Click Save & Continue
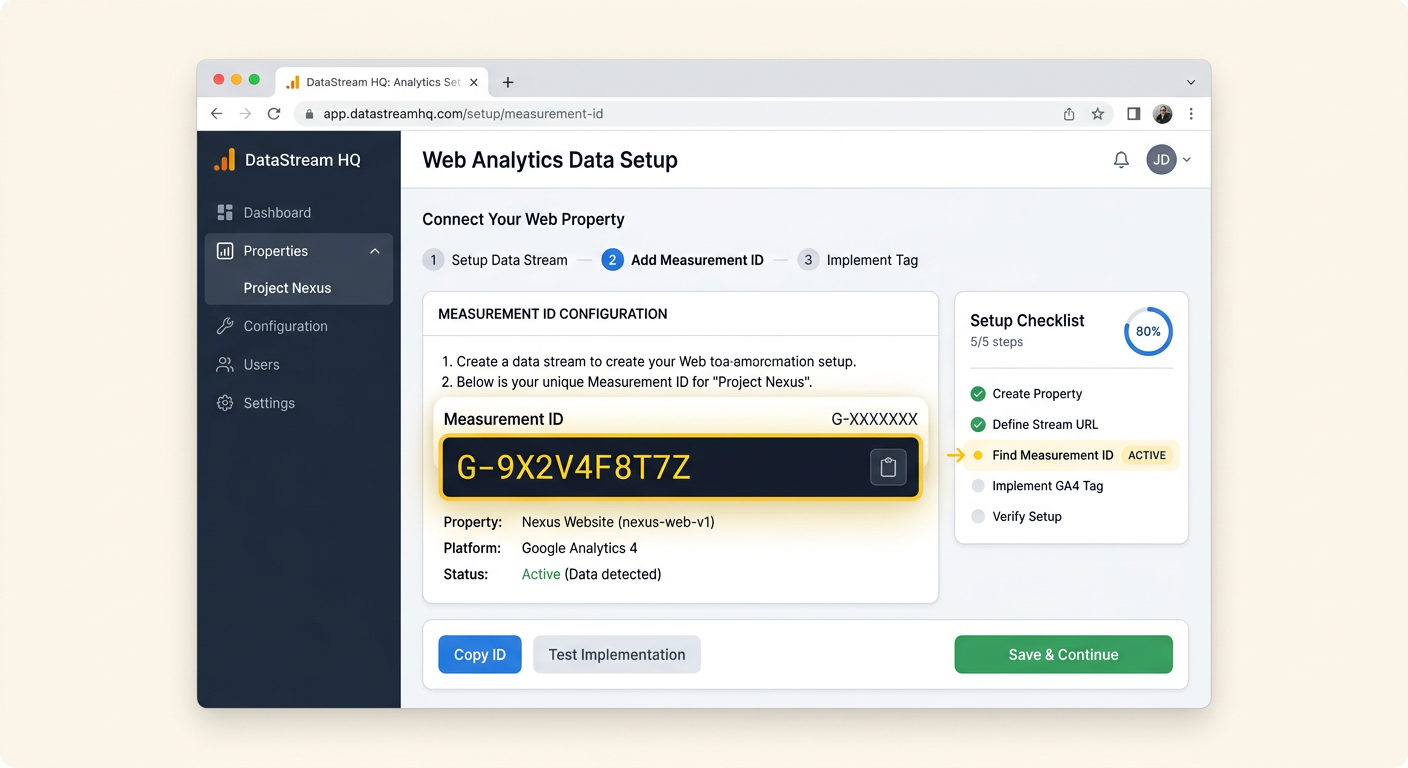Image resolution: width=1408 pixels, height=768 pixels. [x=1063, y=655]
